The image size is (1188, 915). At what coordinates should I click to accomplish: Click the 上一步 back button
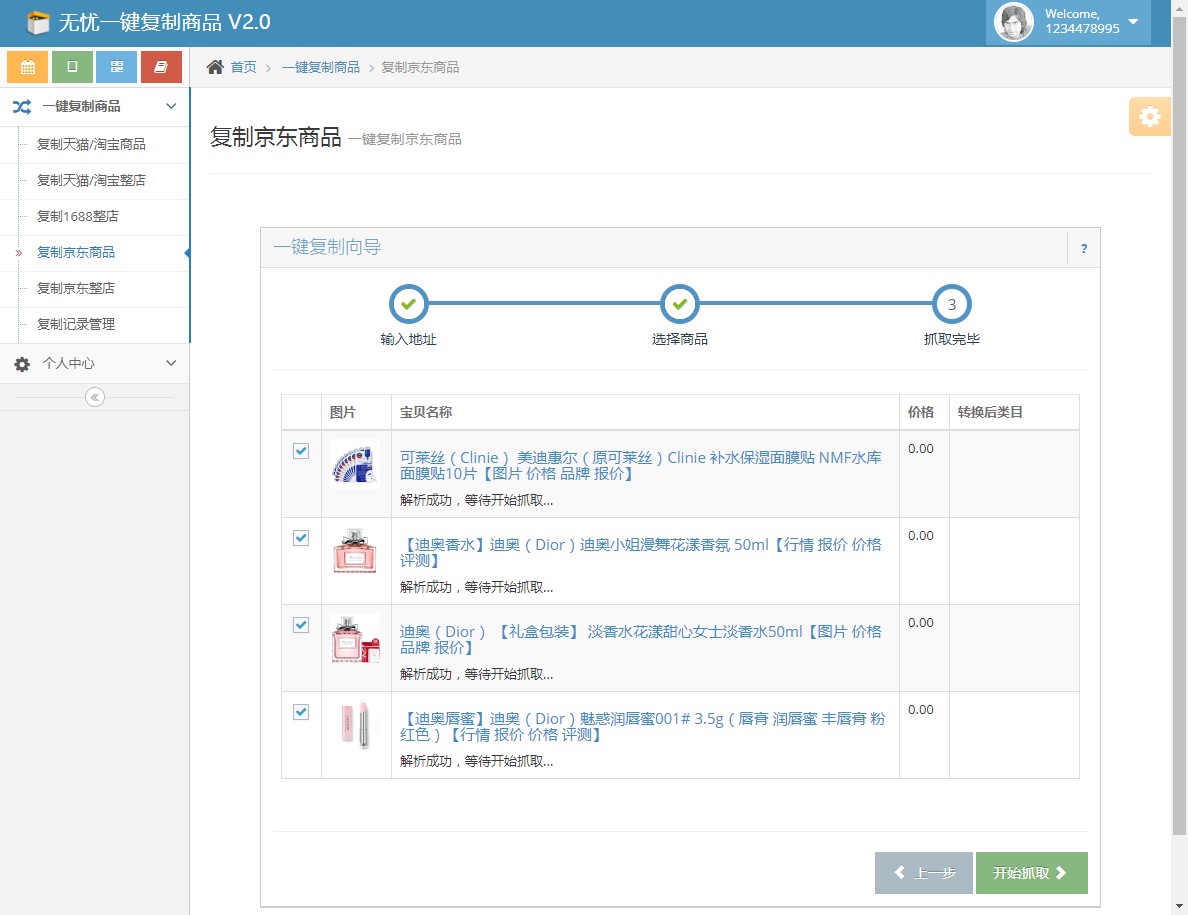pyautogui.click(x=924, y=873)
